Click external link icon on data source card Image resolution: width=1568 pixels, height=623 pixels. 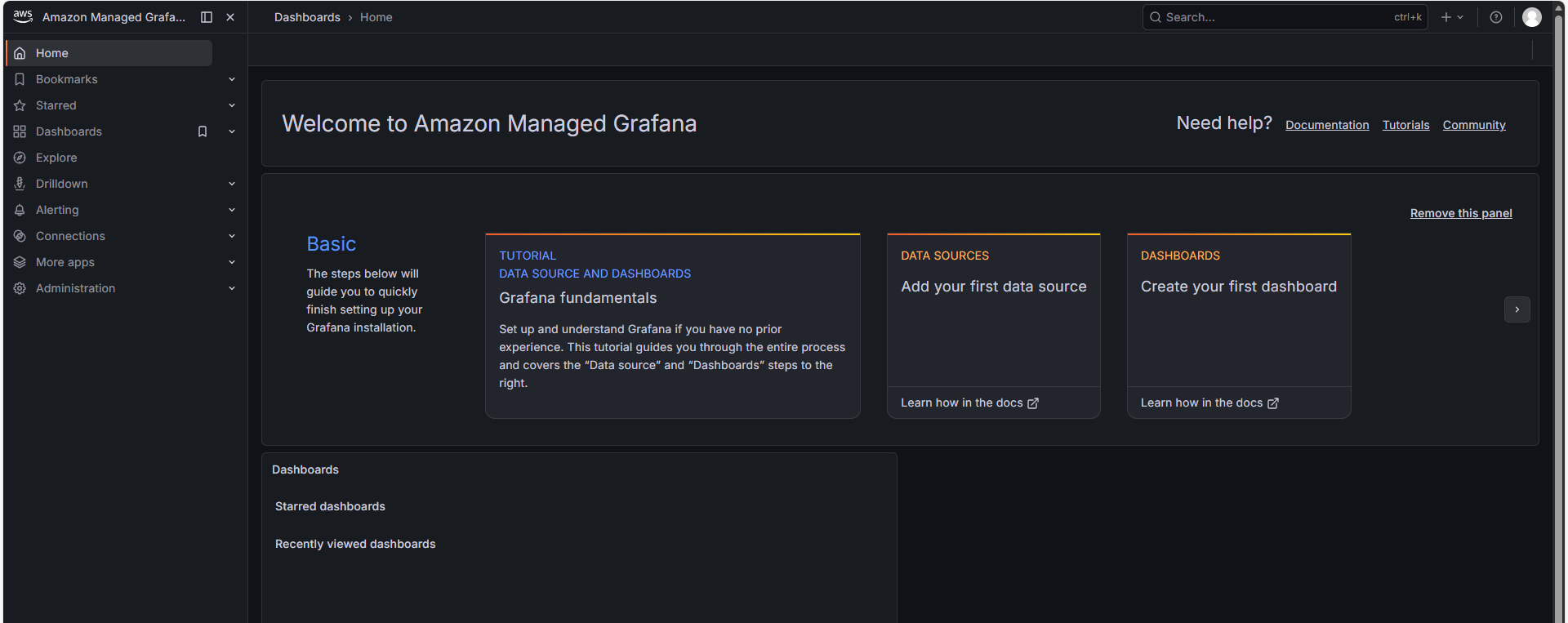(x=1033, y=403)
